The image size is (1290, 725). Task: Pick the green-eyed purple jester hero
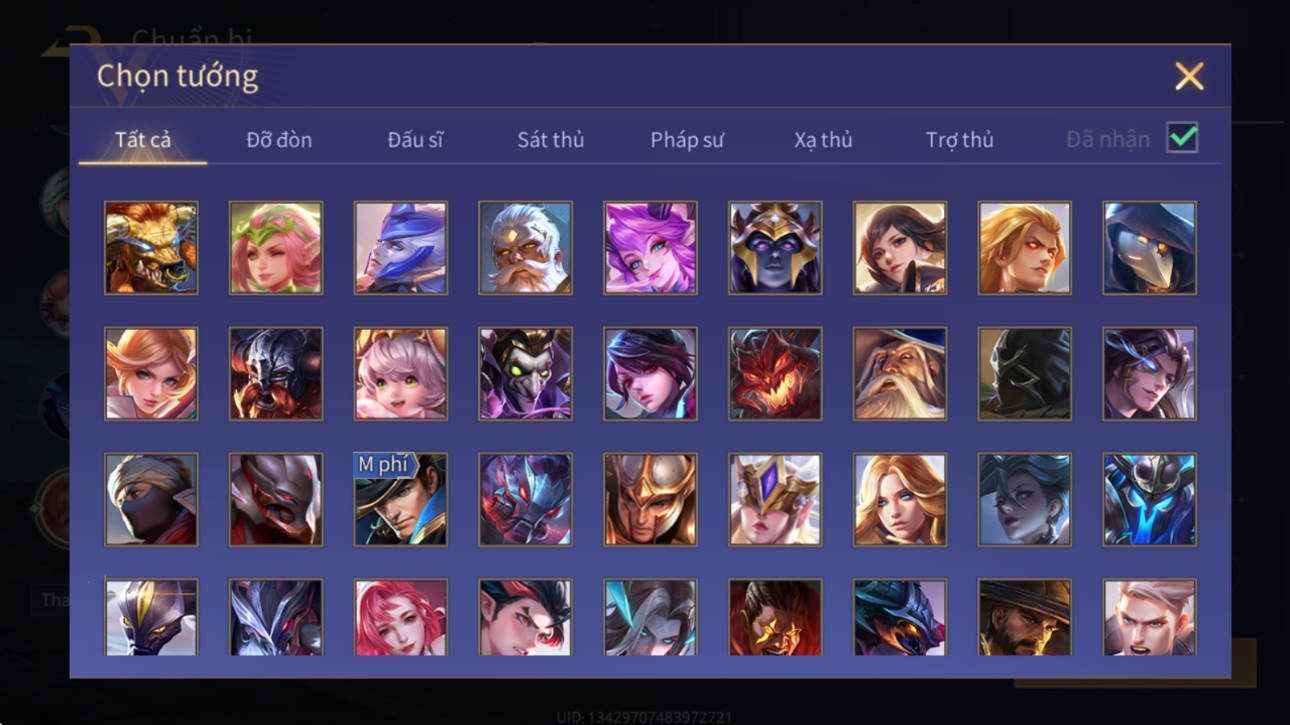coord(525,374)
